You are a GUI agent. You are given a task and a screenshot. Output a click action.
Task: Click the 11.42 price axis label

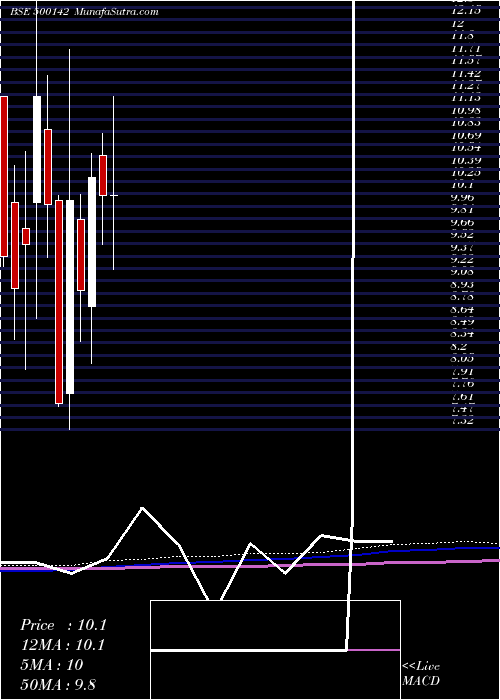pyautogui.click(x=466, y=73)
